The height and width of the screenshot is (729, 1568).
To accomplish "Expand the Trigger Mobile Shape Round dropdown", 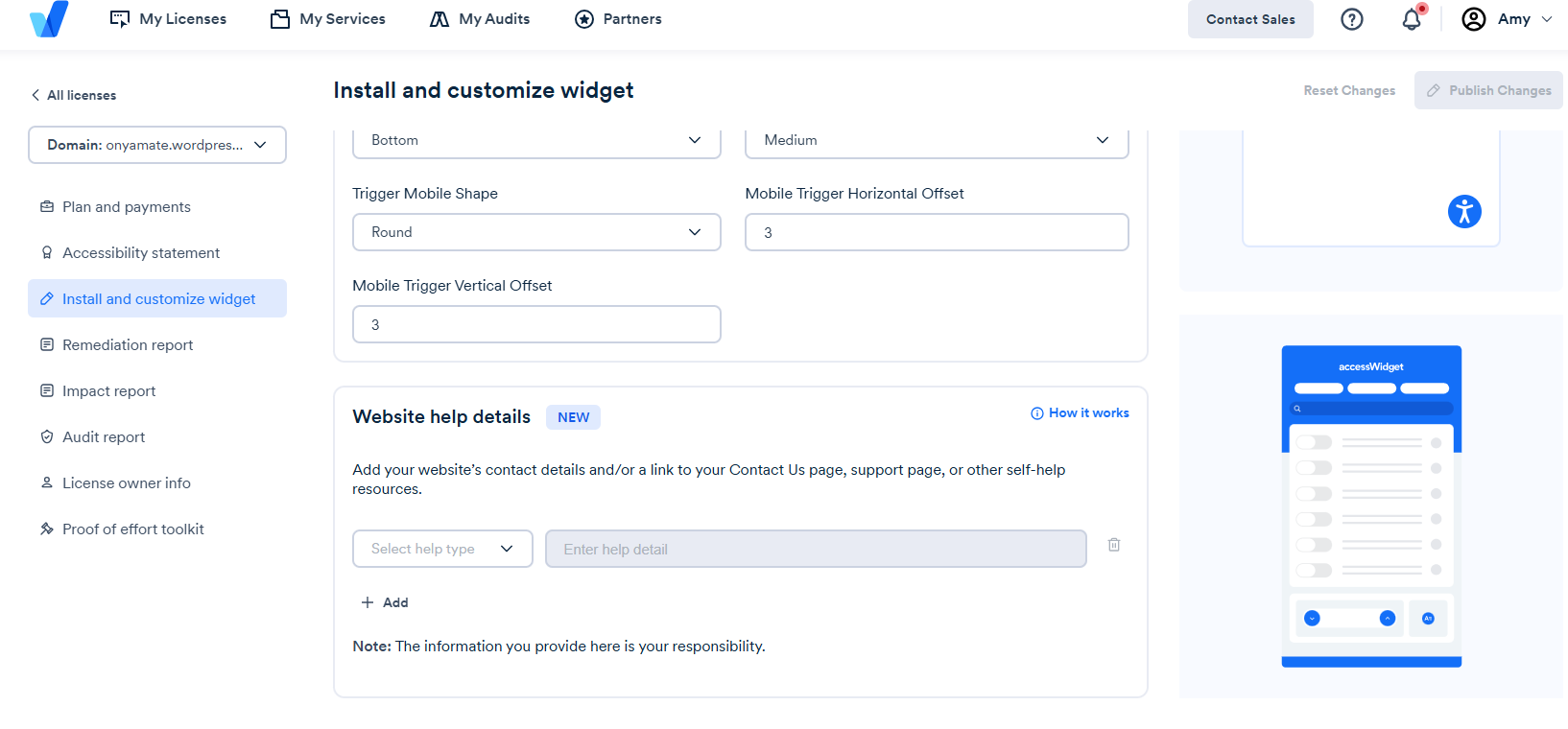I will pyautogui.click(x=536, y=232).
